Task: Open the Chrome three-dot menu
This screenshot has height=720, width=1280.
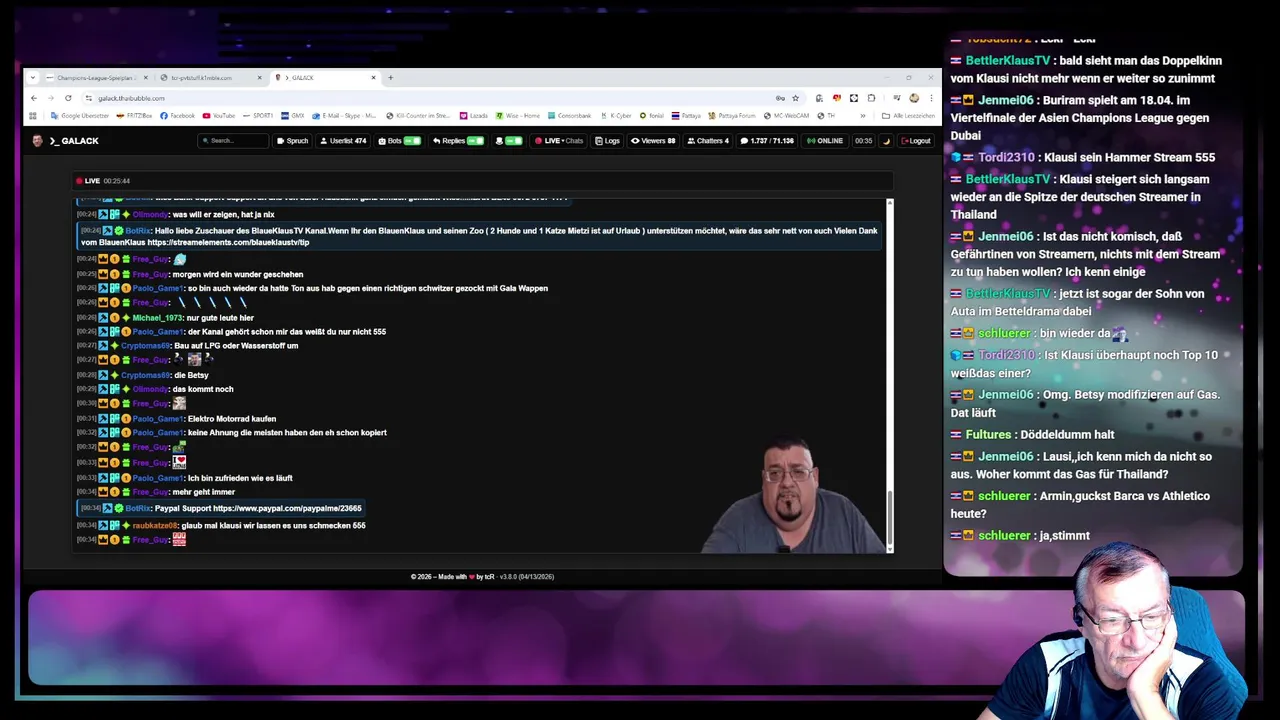Action: 931,98
